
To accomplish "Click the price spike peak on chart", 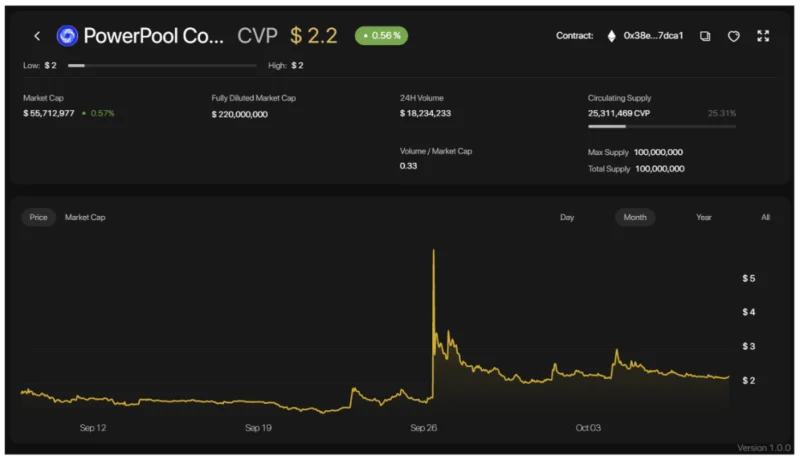I will [x=434, y=250].
